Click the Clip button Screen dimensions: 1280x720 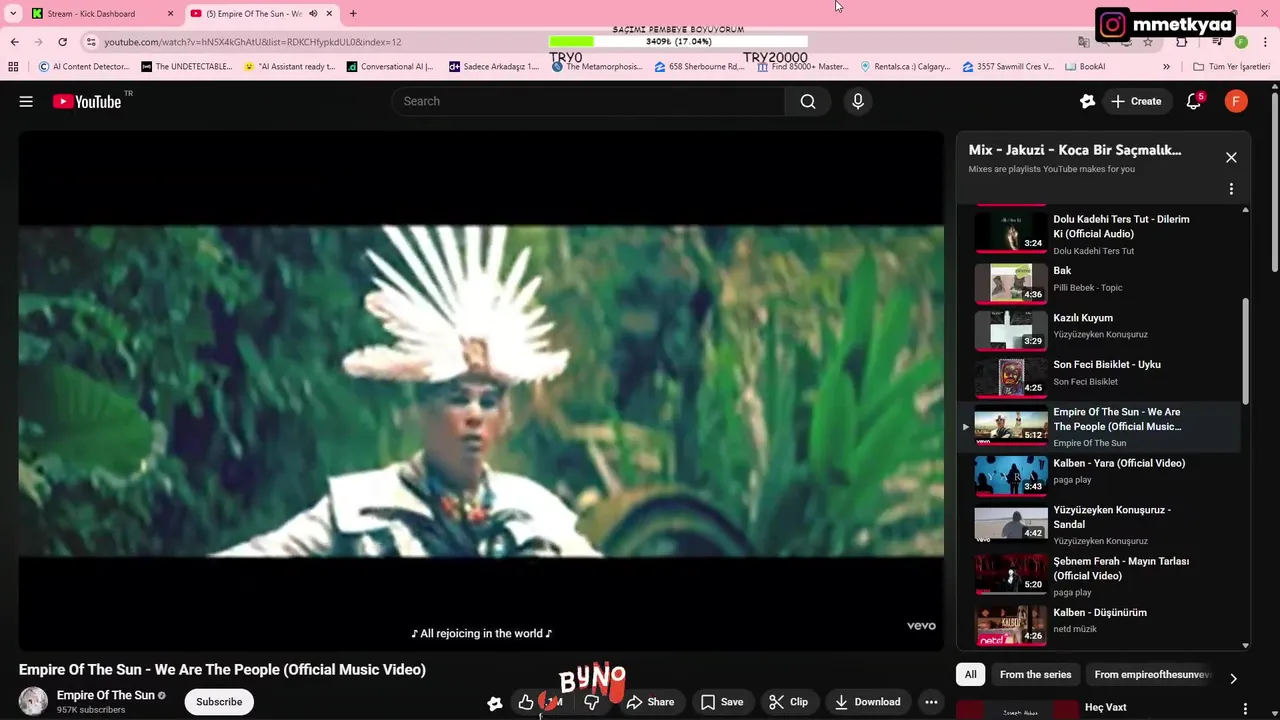tap(788, 702)
